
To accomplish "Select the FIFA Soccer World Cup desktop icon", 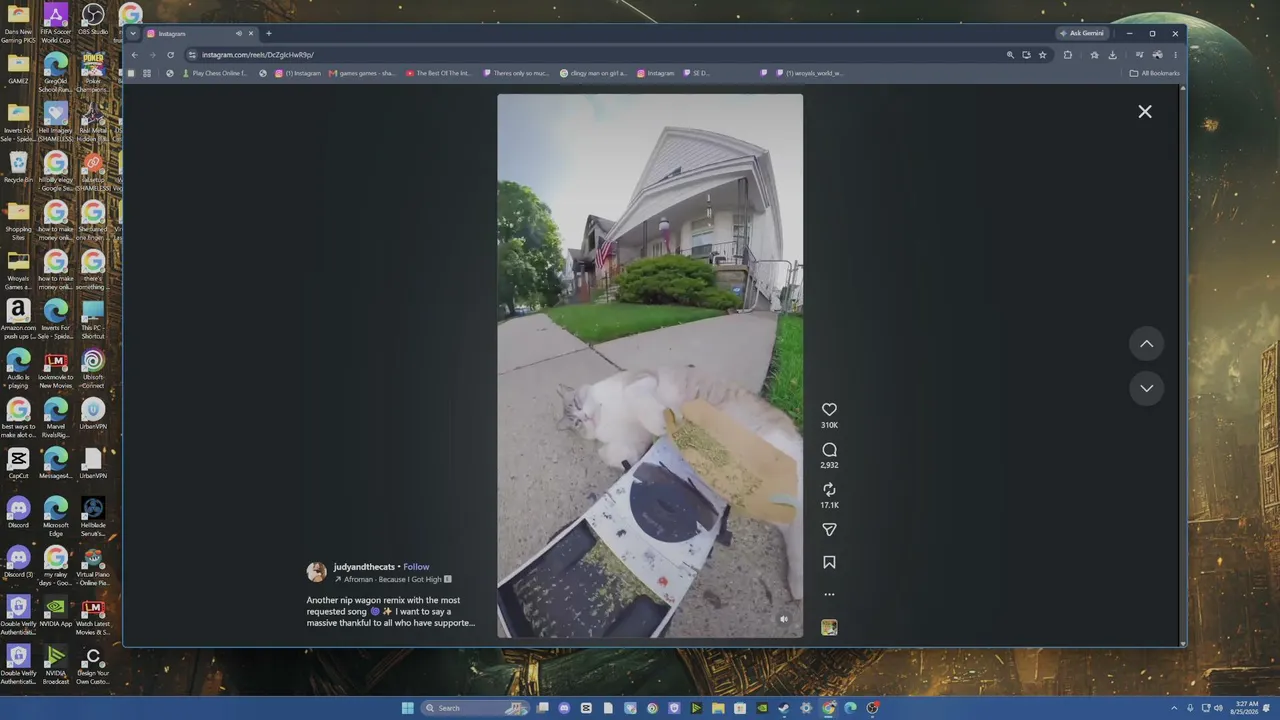I will (56, 23).
